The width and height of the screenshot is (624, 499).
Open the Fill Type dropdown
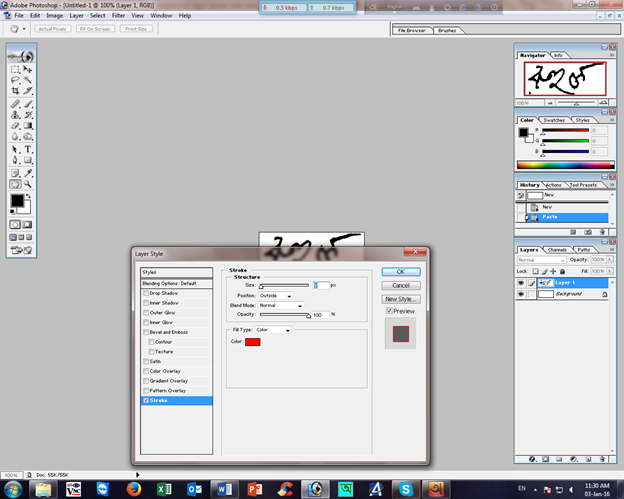273,329
